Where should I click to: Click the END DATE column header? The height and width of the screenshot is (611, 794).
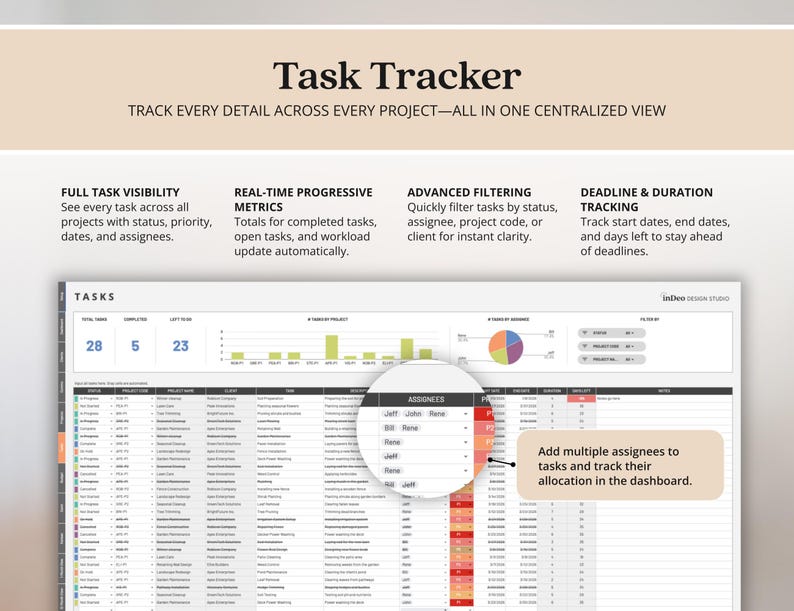pos(521,391)
